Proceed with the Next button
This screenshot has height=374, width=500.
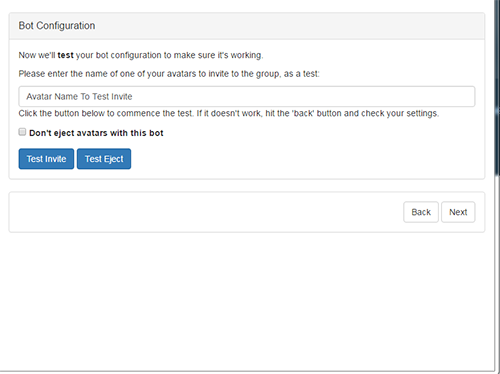(458, 212)
